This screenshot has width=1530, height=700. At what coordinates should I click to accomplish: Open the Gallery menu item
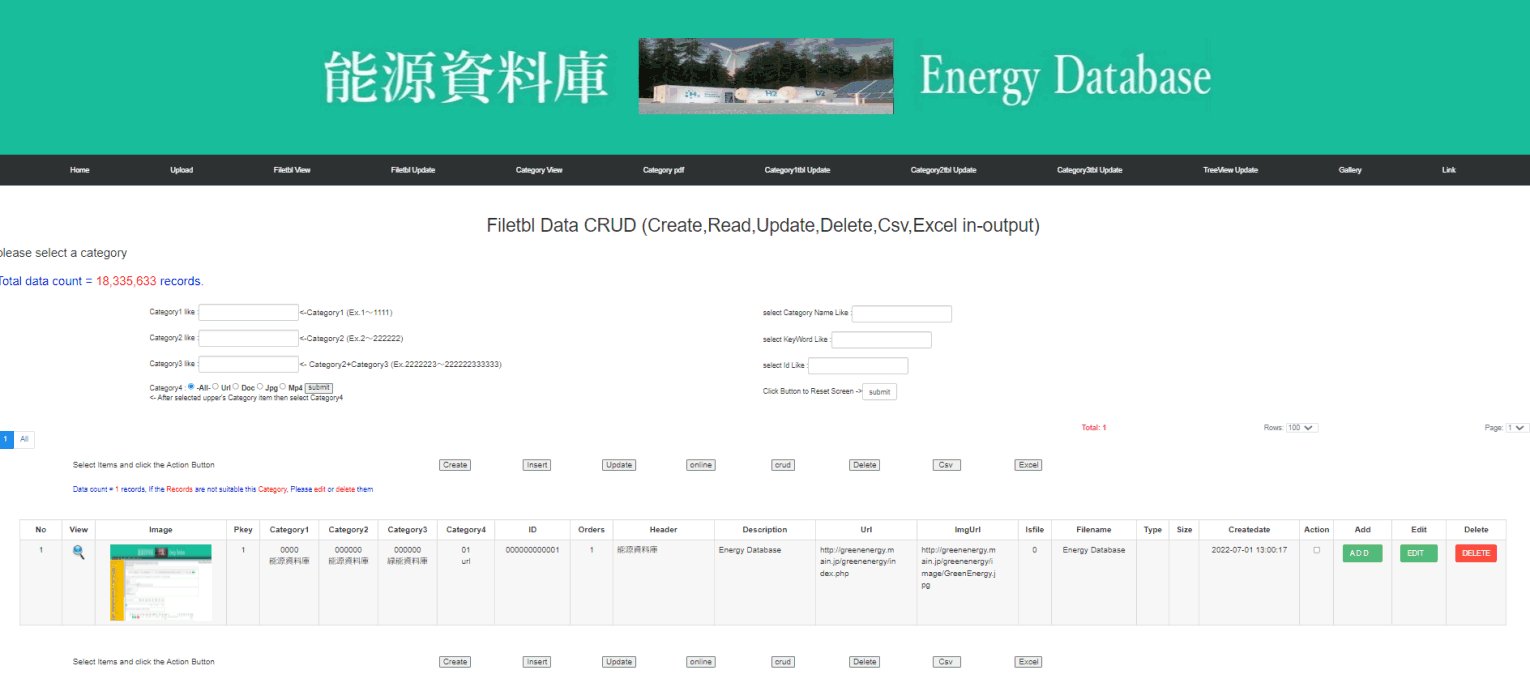click(x=1350, y=170)
